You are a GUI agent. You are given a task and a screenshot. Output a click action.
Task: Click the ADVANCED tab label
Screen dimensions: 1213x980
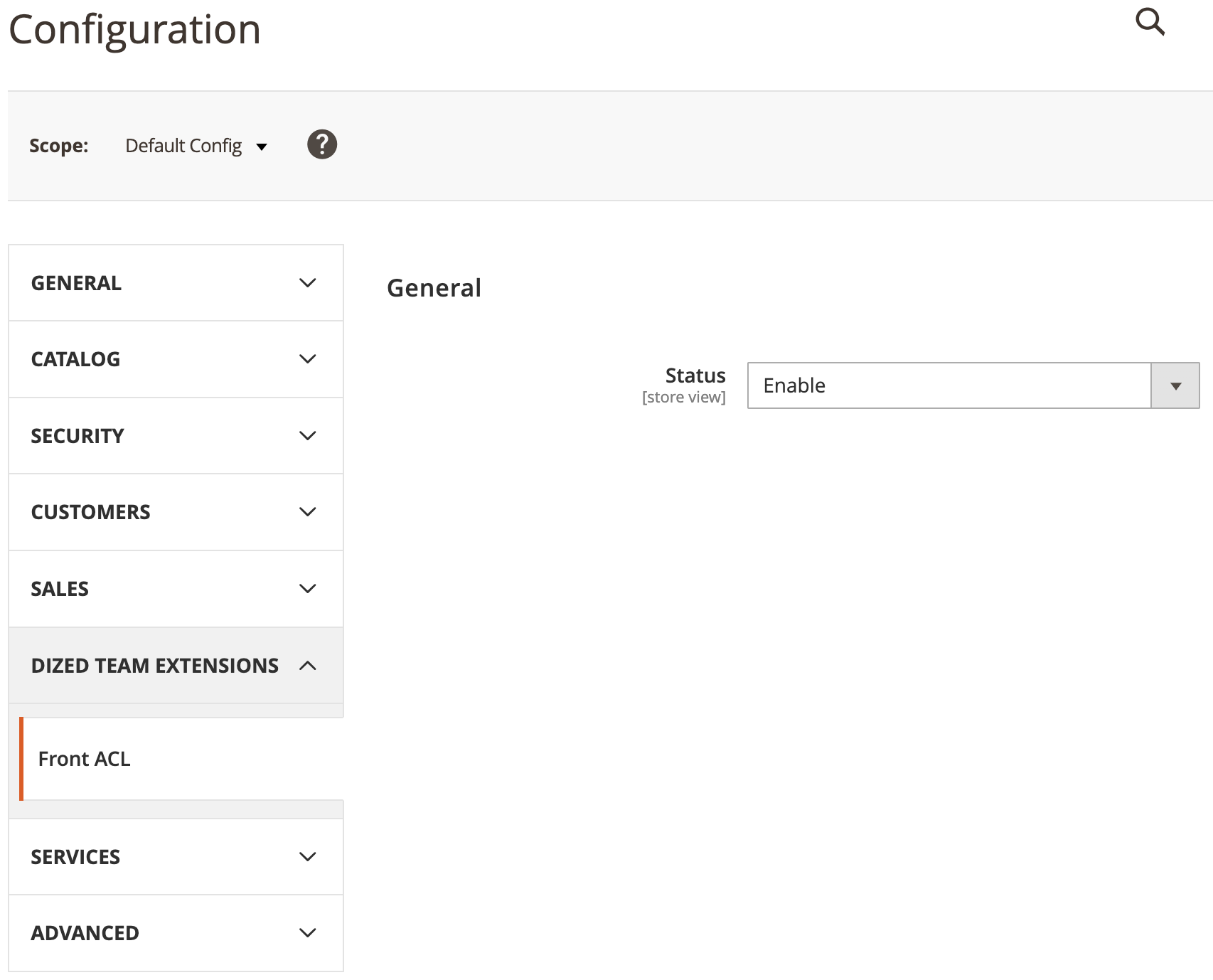[85, 933]
